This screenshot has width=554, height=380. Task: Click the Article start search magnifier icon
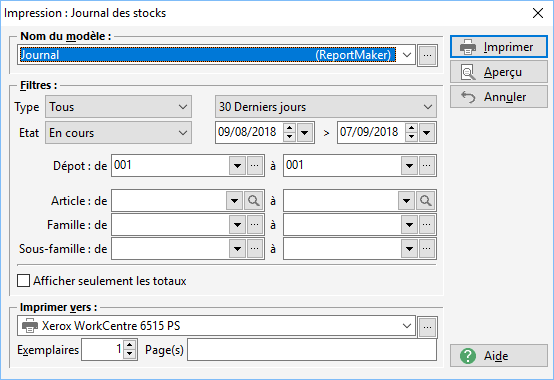pyautogui.click(x=254, y=201)
